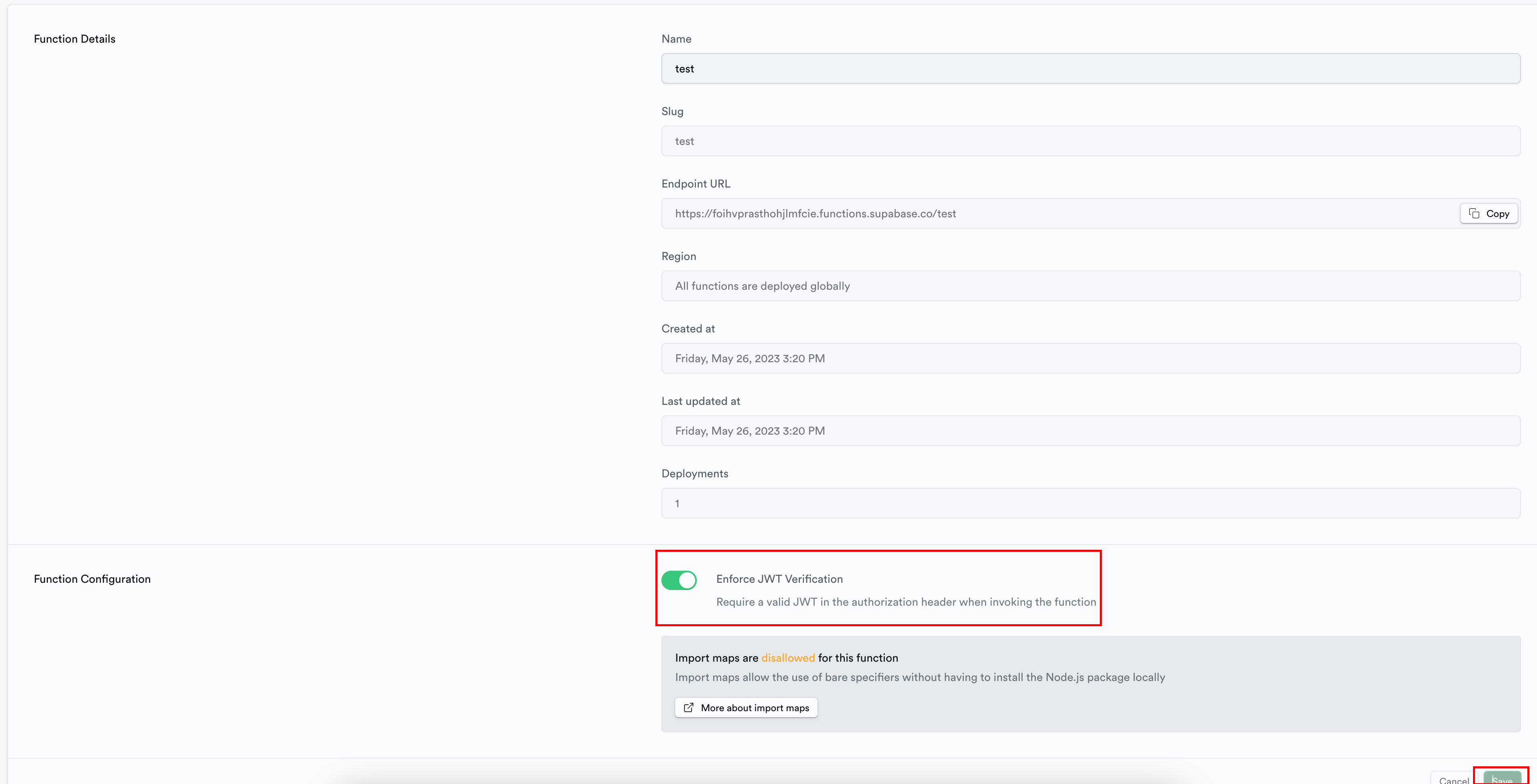
Task: Click the copy icon beside the endpoint URL
Action: point(1474,214)
